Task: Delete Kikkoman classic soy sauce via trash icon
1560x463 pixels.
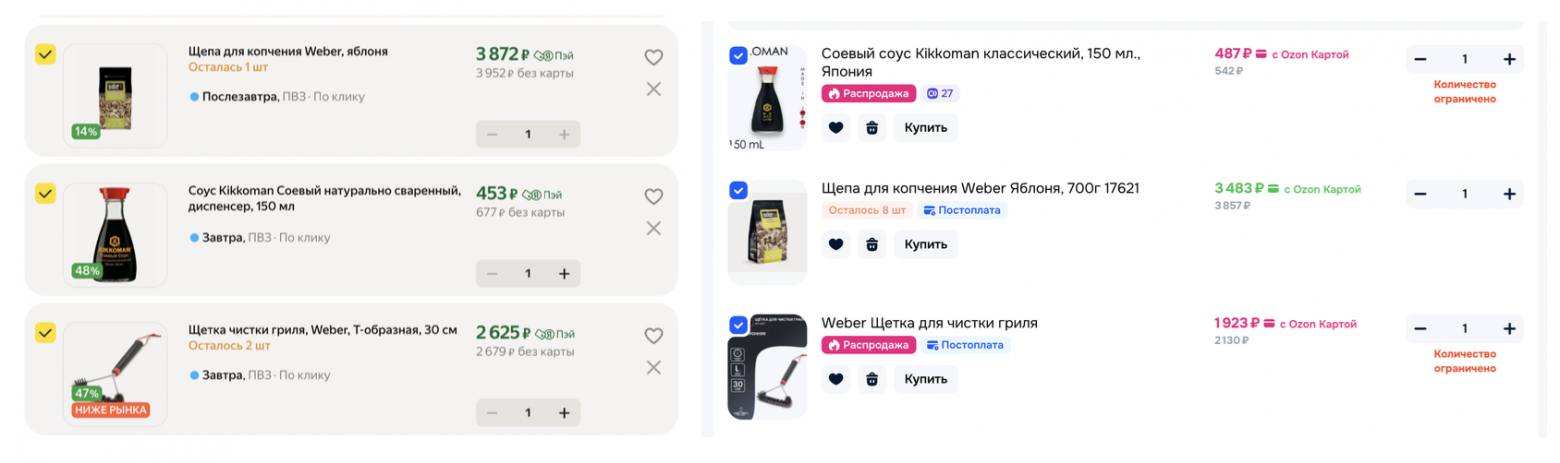Action: click(x=872, y=128)
